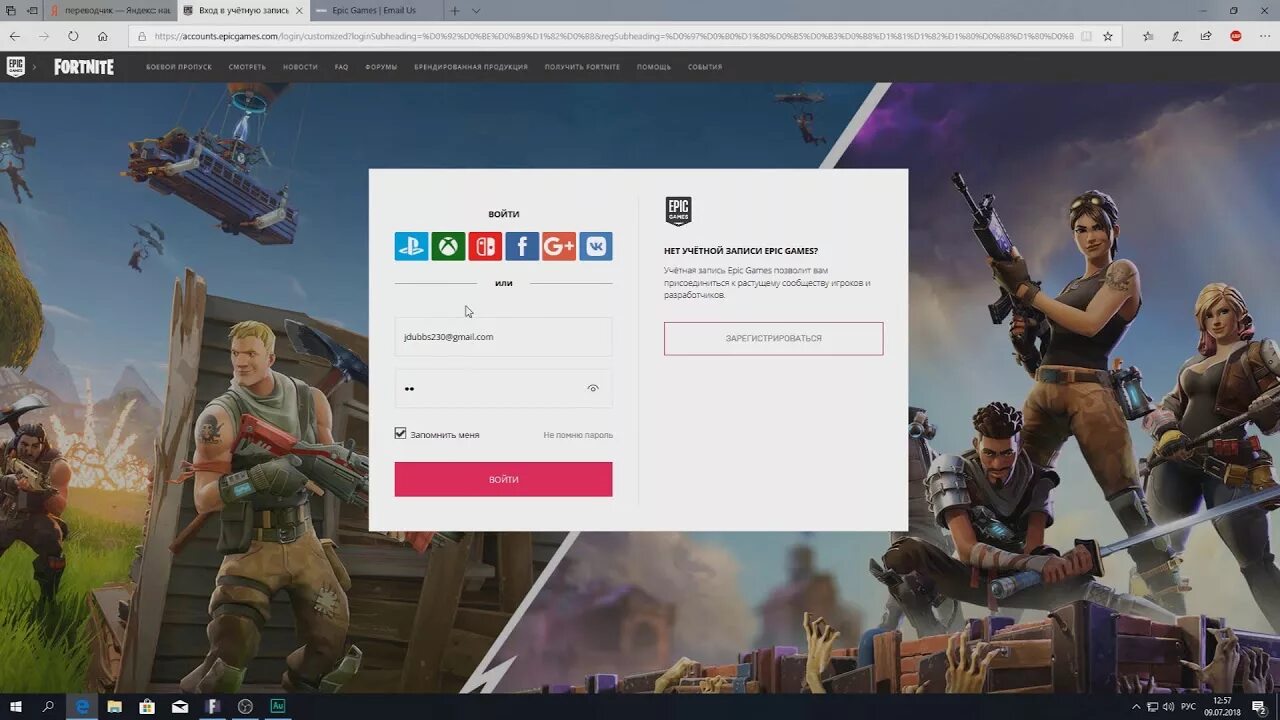The width and height of the screenshot is (1280, 720).
Task: Click the set tabs aside icon
Action: click(32, 10)
